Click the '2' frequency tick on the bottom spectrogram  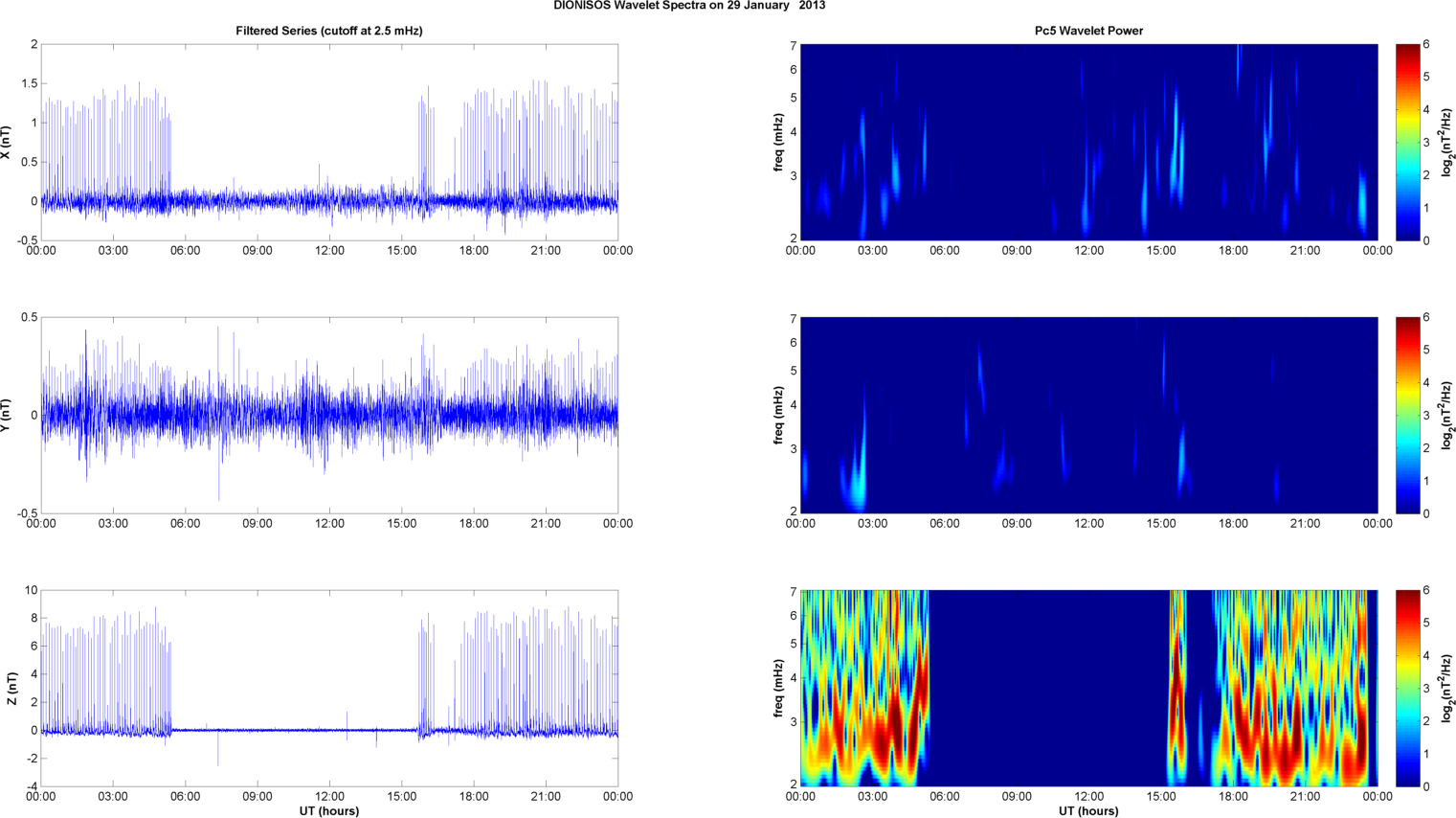click(794, 785)
